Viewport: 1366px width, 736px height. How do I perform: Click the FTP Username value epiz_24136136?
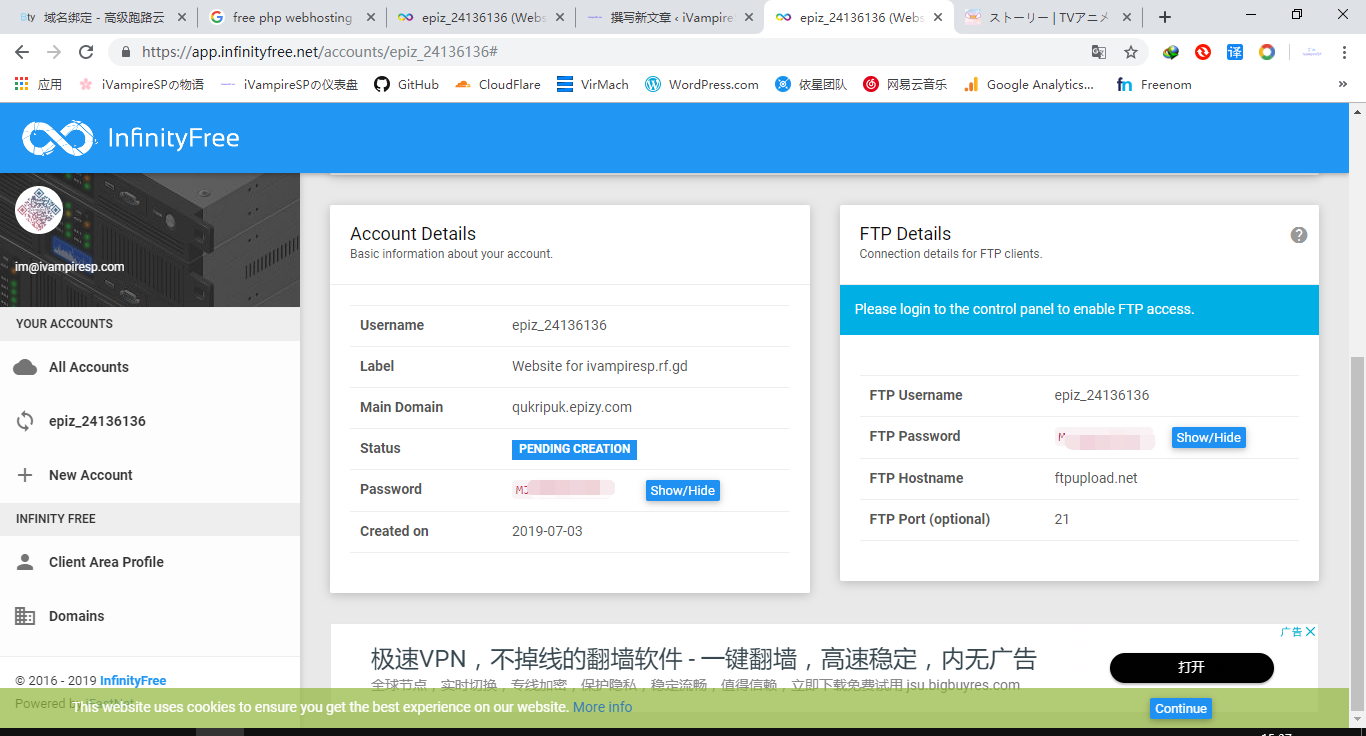coord(1102,395)
